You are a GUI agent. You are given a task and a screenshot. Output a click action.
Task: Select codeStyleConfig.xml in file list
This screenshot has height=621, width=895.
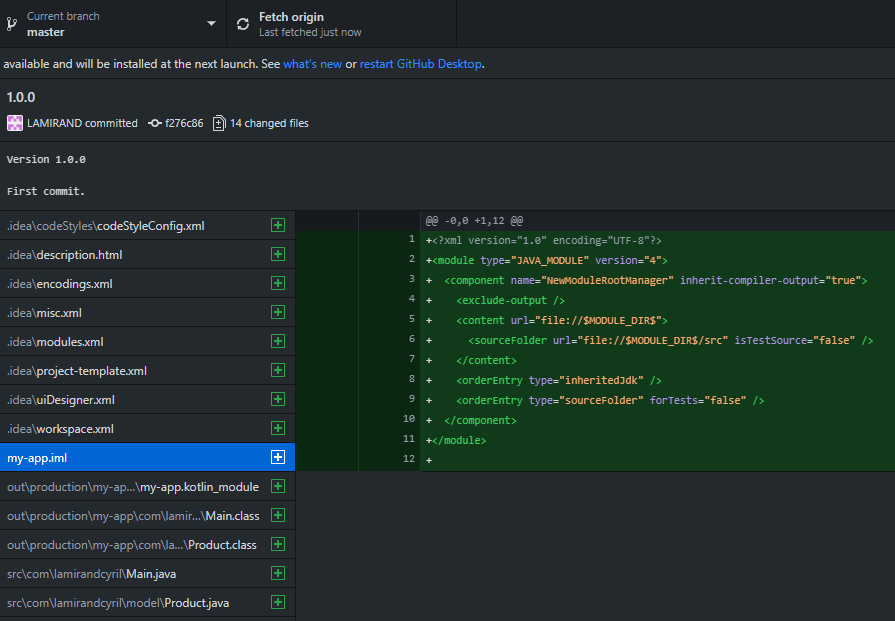click(x=147, y=225)
